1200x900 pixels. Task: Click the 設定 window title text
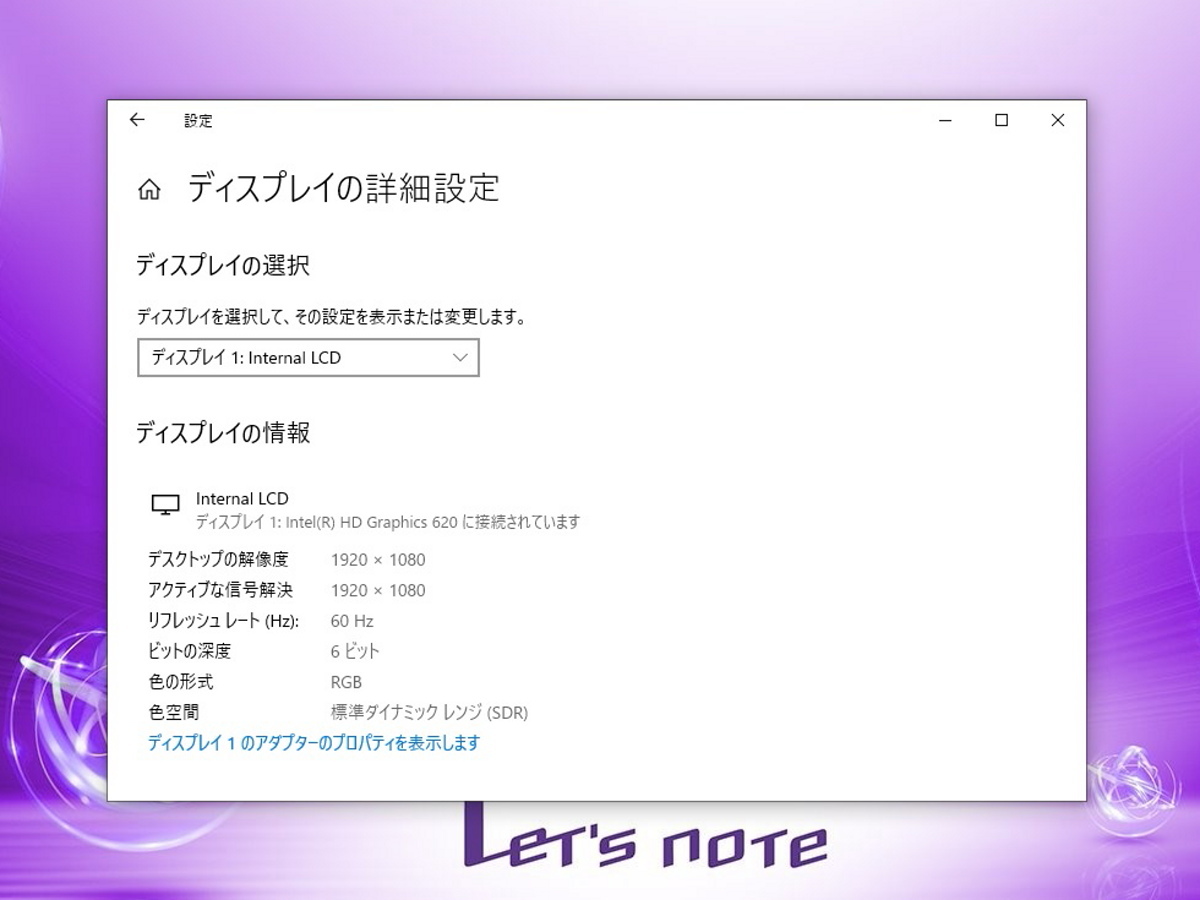pyautogui.click(x=198, y=121)
